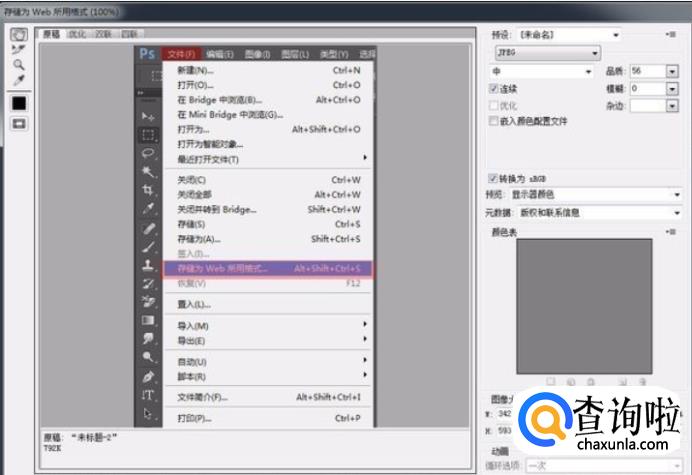Click the image height field showing 593
The image size is (692, 475).
[x=504, y=430]
